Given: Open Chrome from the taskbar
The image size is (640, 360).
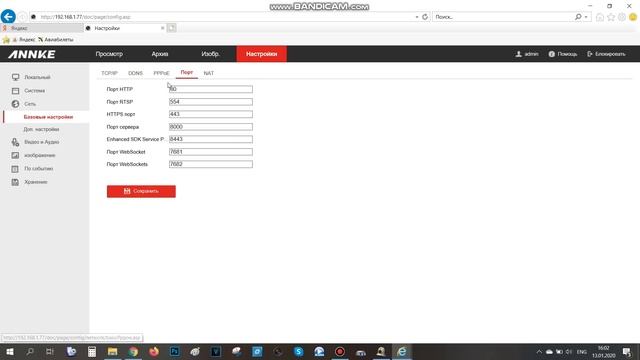Looking at the screenshot, I should (133, 351).
